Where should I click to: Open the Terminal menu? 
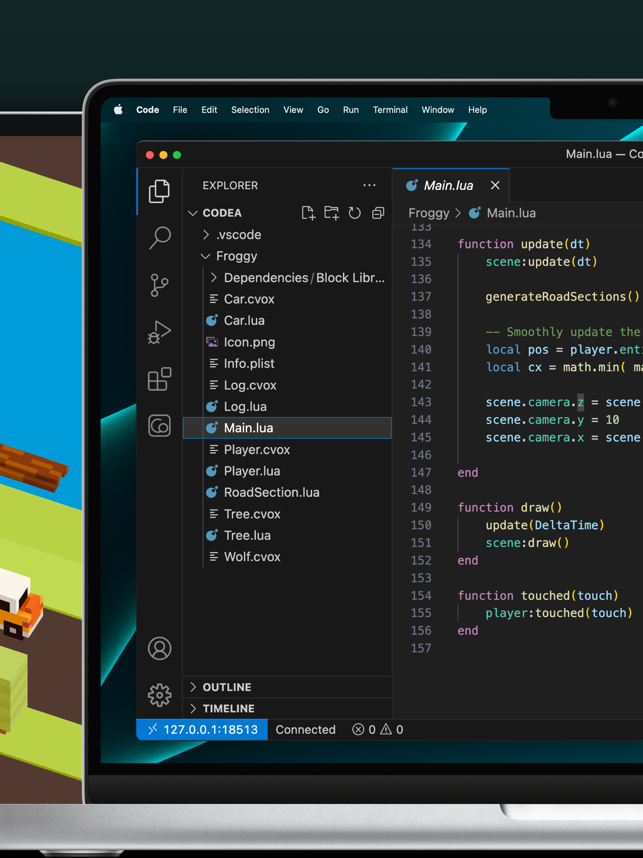[x=390, y=110]
